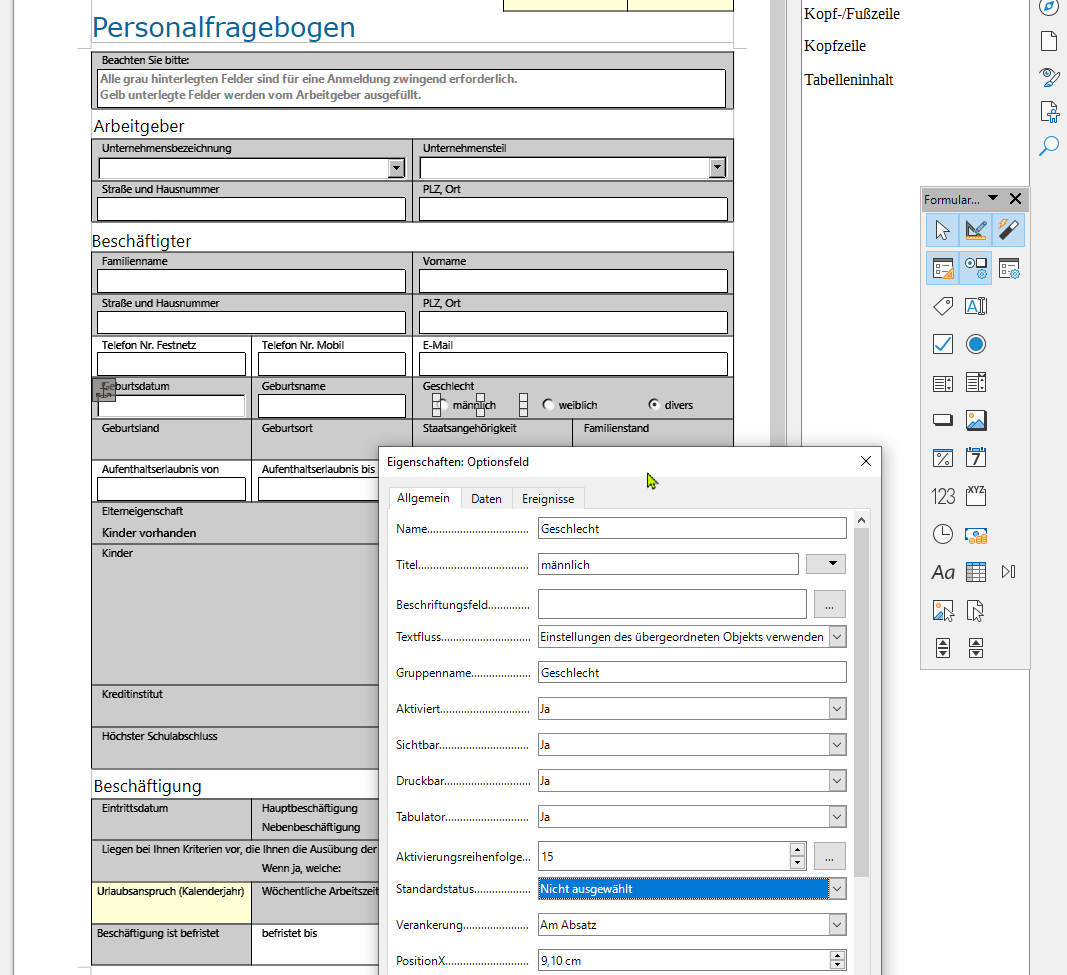Open Form Properties icon in Formular toolbar
1067x975 pixels.
point(1008,268)
